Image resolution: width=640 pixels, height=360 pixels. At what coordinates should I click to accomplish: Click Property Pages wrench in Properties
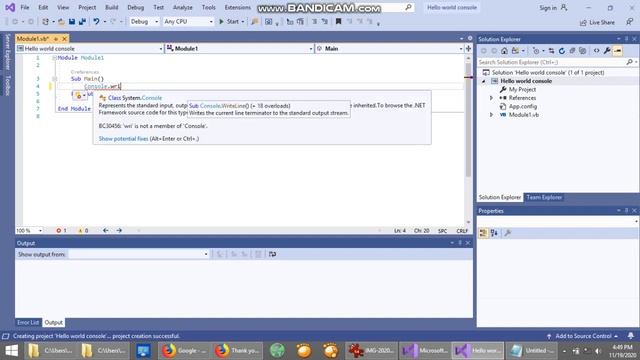[508, 233]
